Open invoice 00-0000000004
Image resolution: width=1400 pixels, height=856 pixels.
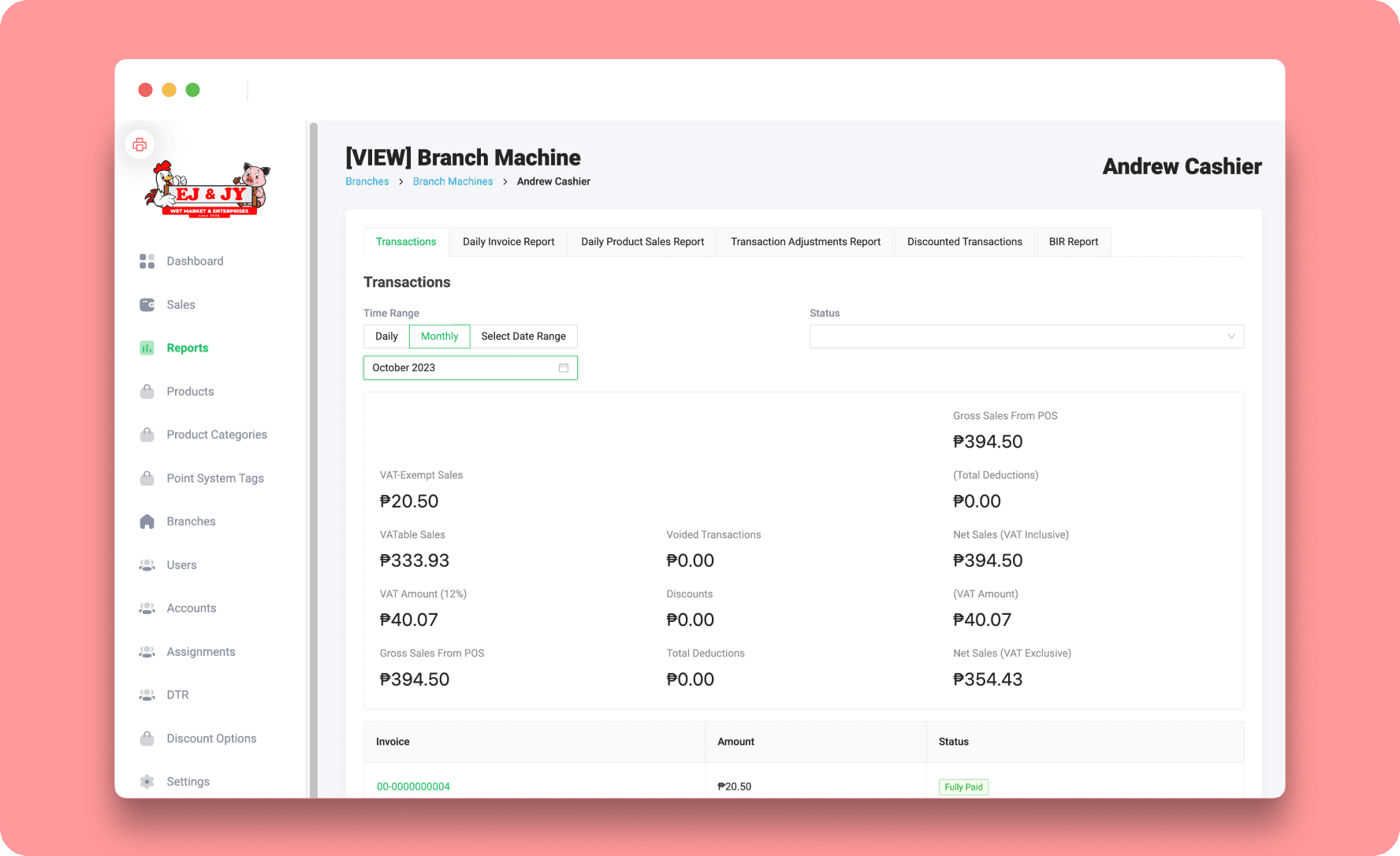click(412, 786)
